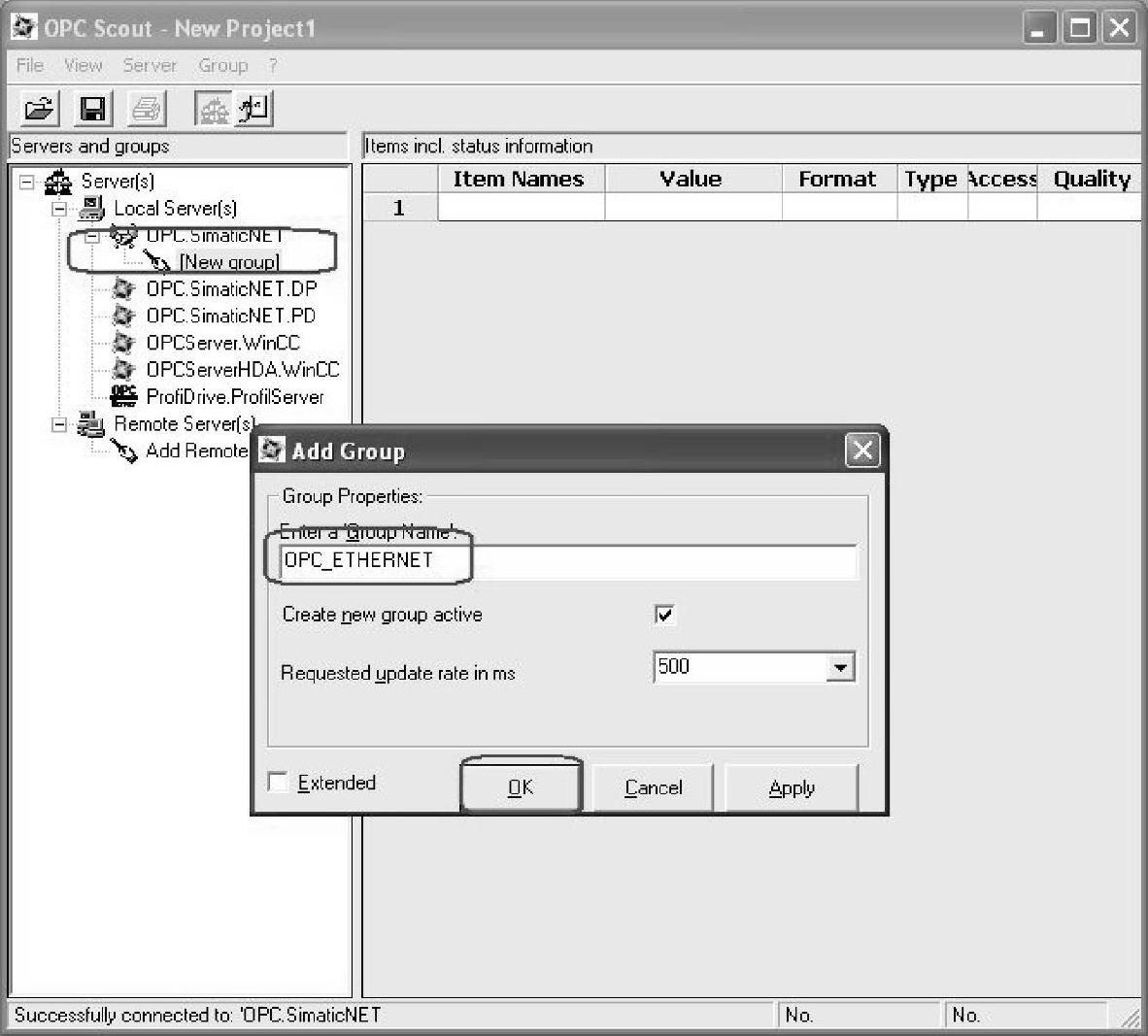Open project with the folder toolbar icon
The image size is (1148, 1036).
tap(39, 109)
